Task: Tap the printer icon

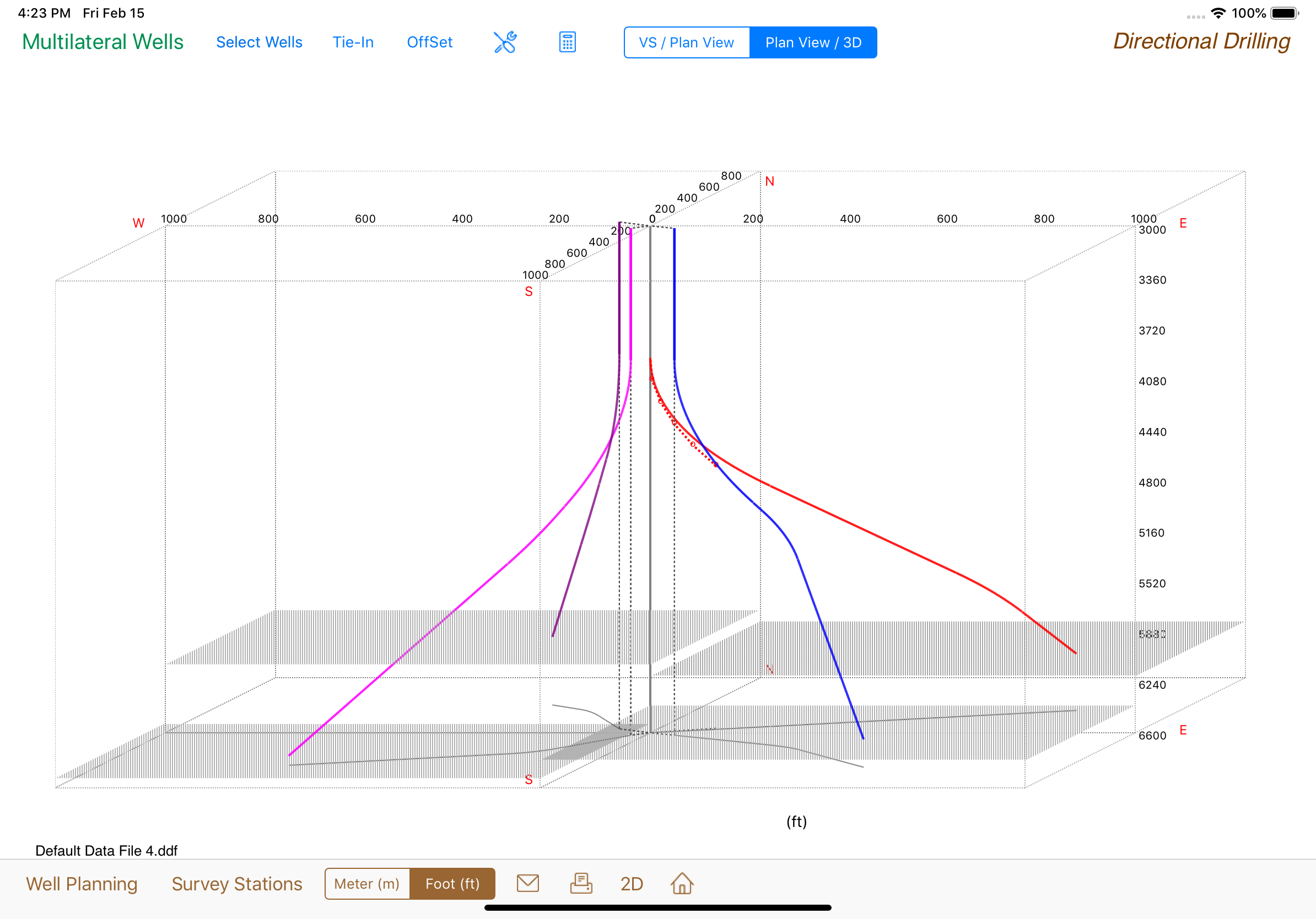Action: pos(581,883)
